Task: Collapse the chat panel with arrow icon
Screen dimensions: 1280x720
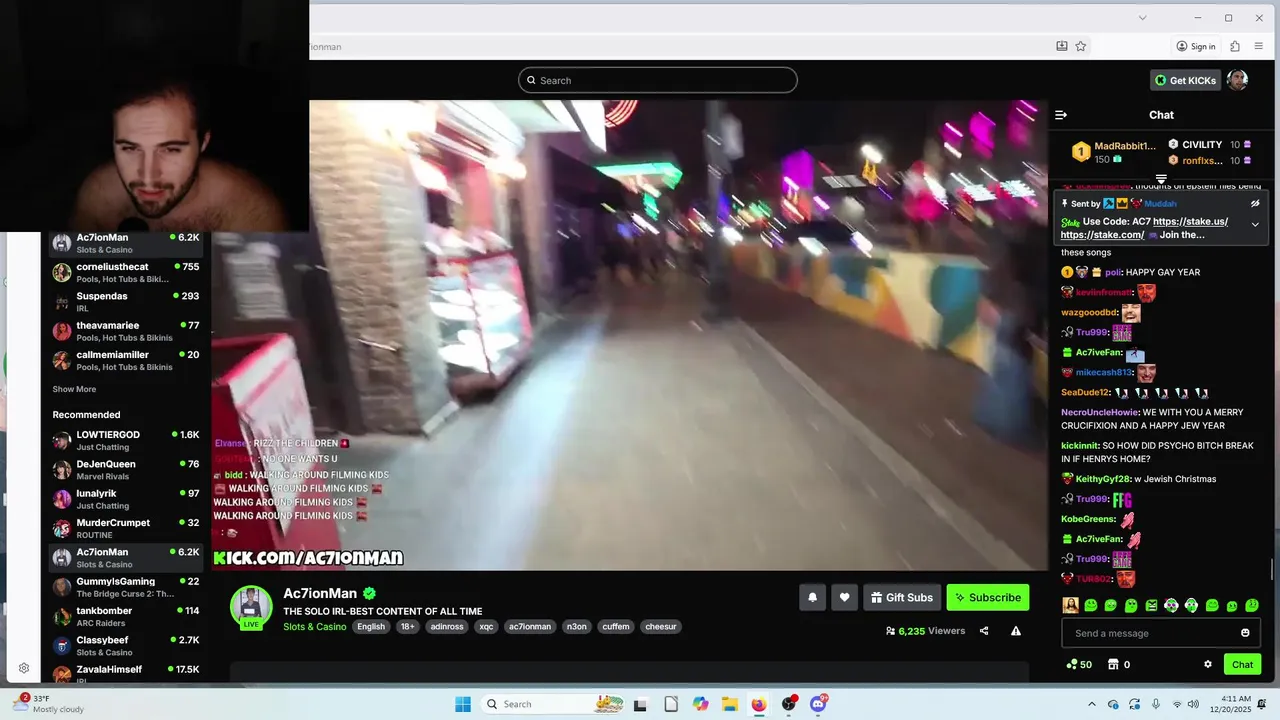Action: pyautogui.click(x=1061, y=115)
